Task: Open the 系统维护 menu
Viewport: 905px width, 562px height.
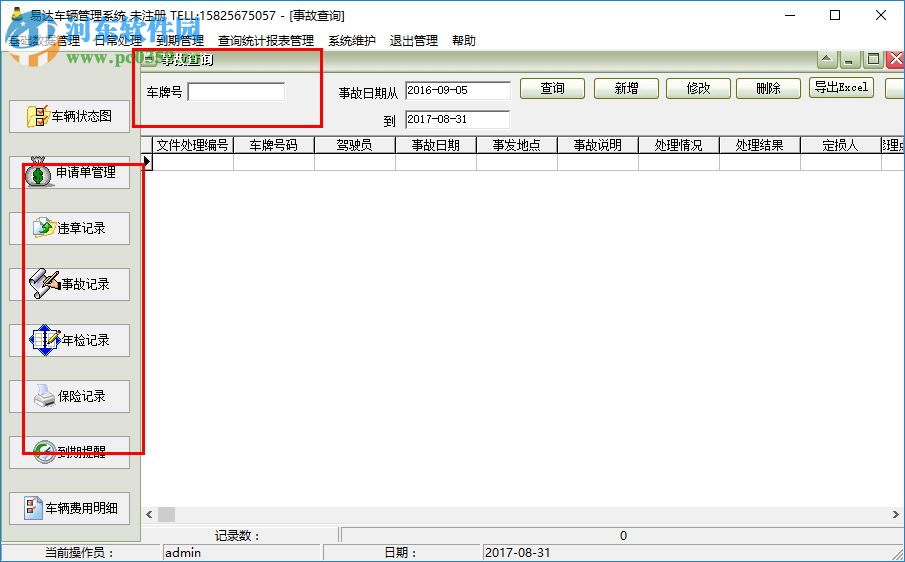Action: point(352,41)
